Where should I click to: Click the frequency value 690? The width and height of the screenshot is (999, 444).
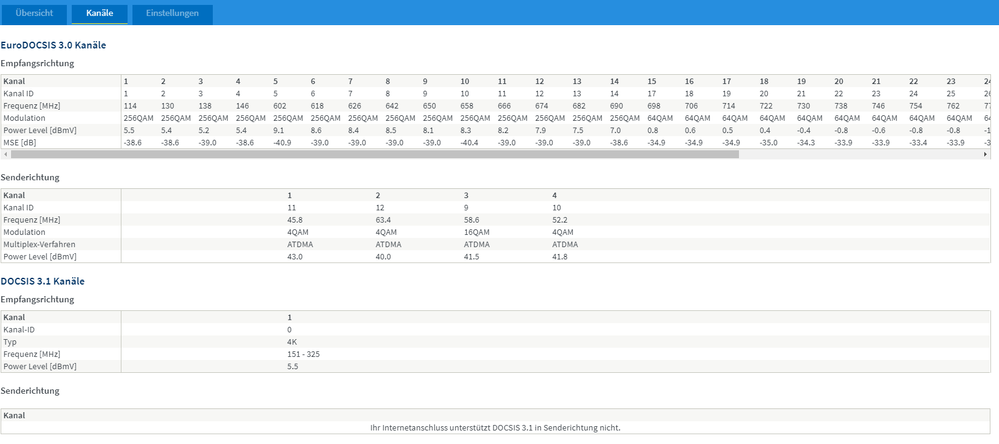(x=617, y=106)
